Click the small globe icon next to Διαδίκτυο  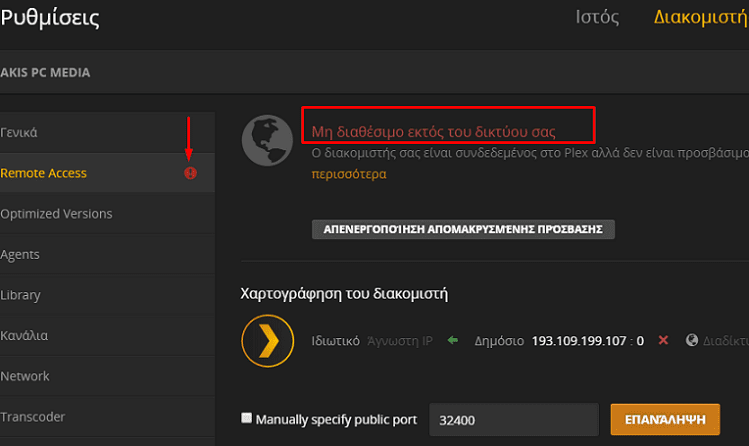(x=692, y=340)
